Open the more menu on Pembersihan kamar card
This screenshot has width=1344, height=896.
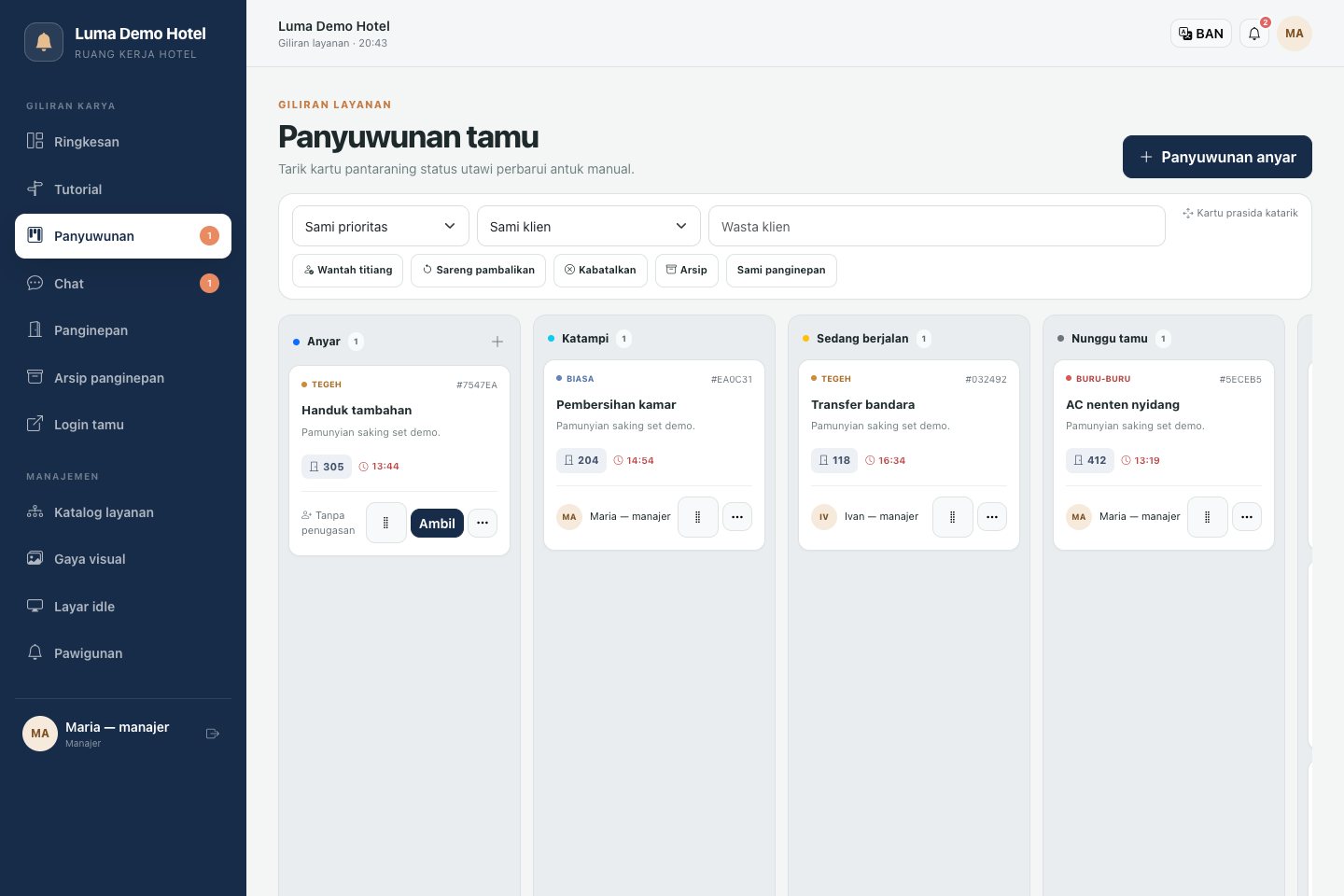[737, 517]
